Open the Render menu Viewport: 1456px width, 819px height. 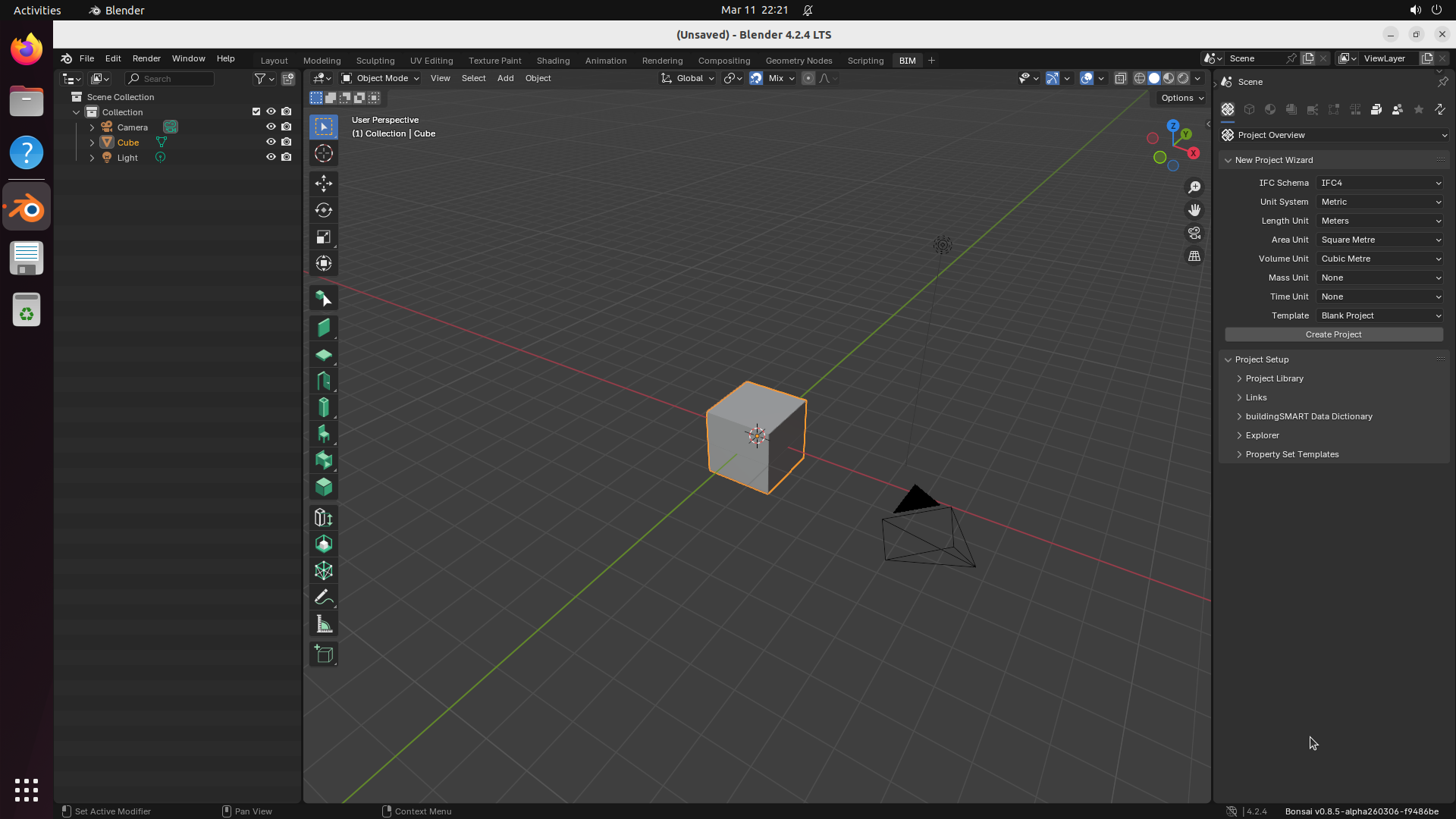click(146, 58)
